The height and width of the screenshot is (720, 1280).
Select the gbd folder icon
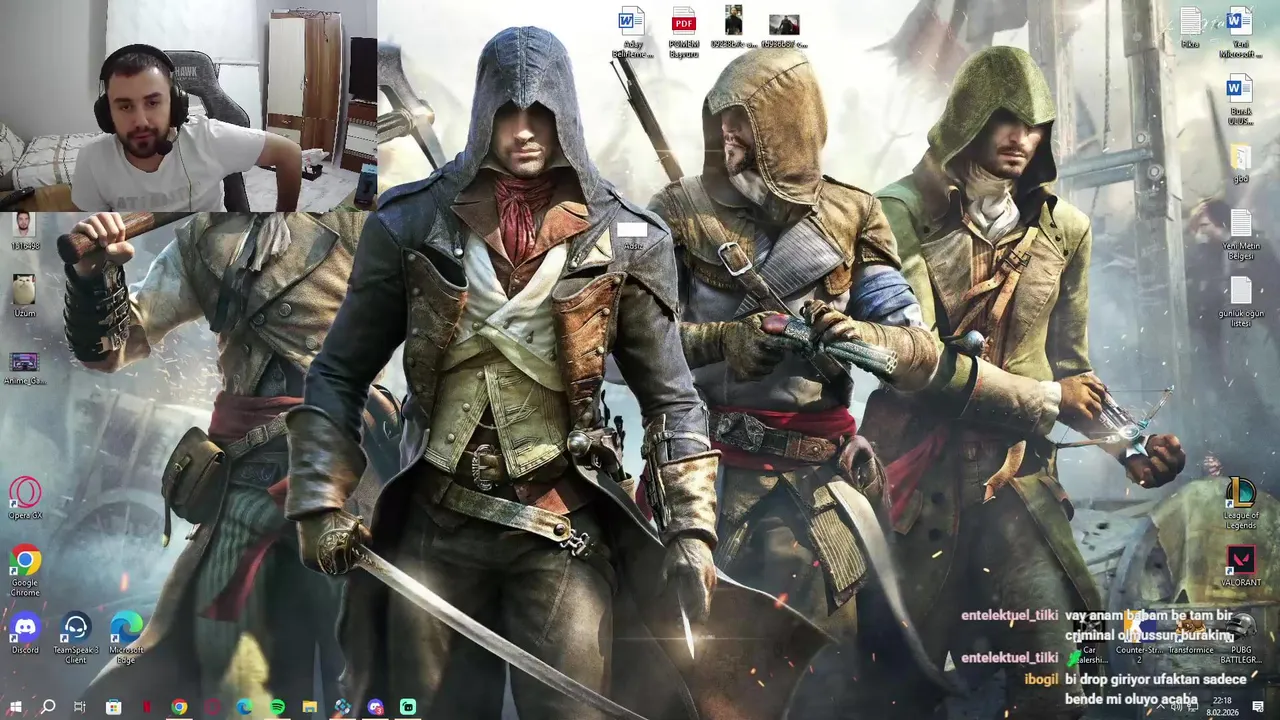pyautogui.click(x=1240, y=165)
